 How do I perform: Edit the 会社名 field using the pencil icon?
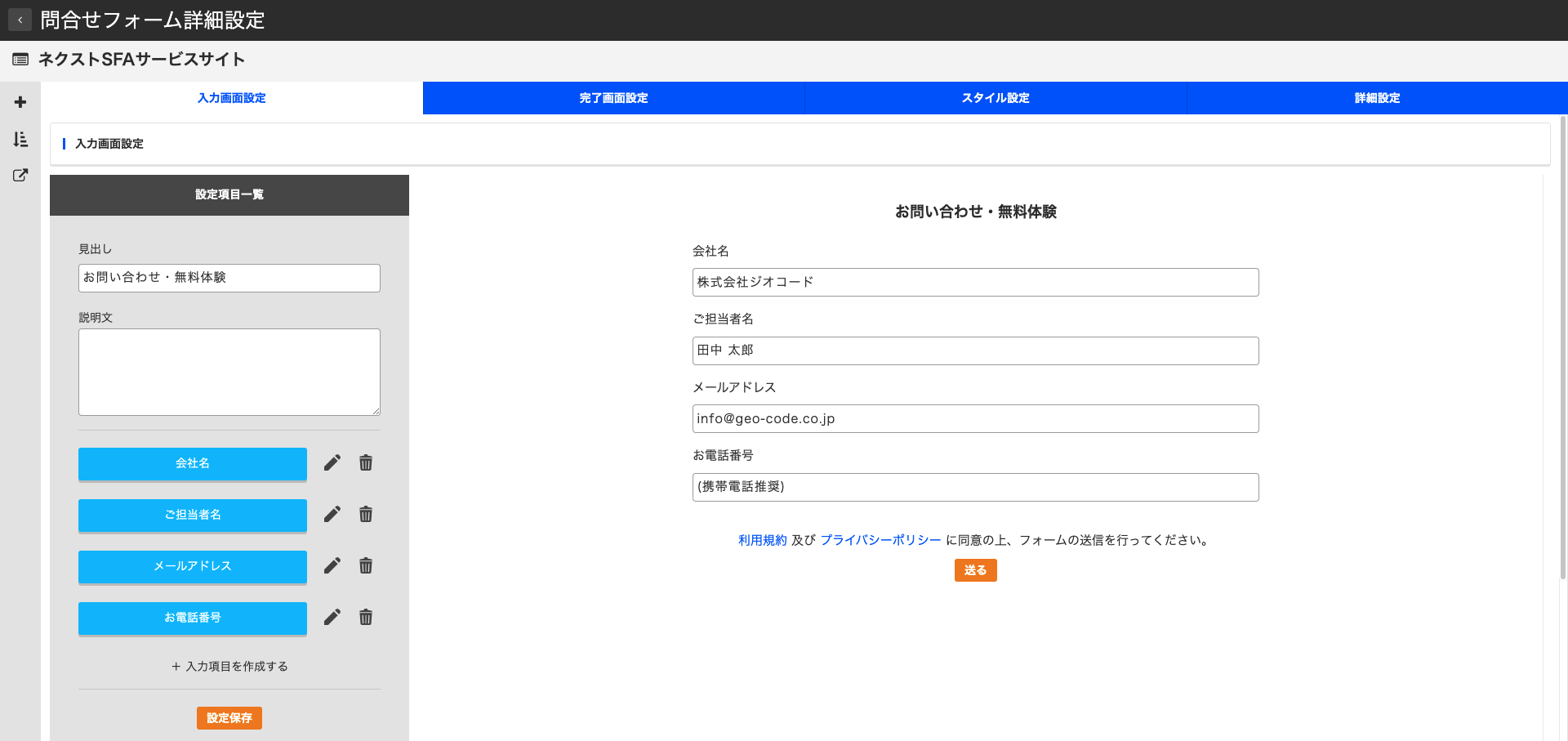(x=332, y=462)
